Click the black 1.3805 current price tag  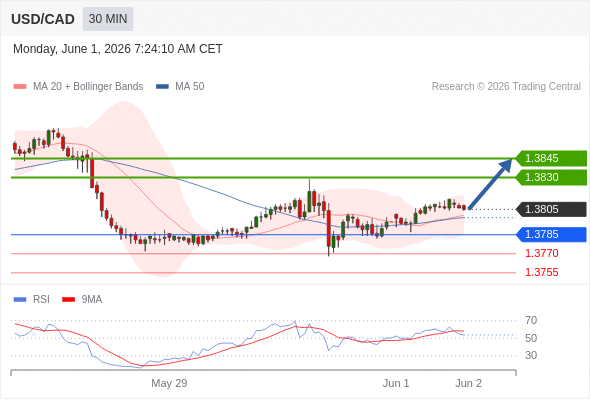click(551, 209)
